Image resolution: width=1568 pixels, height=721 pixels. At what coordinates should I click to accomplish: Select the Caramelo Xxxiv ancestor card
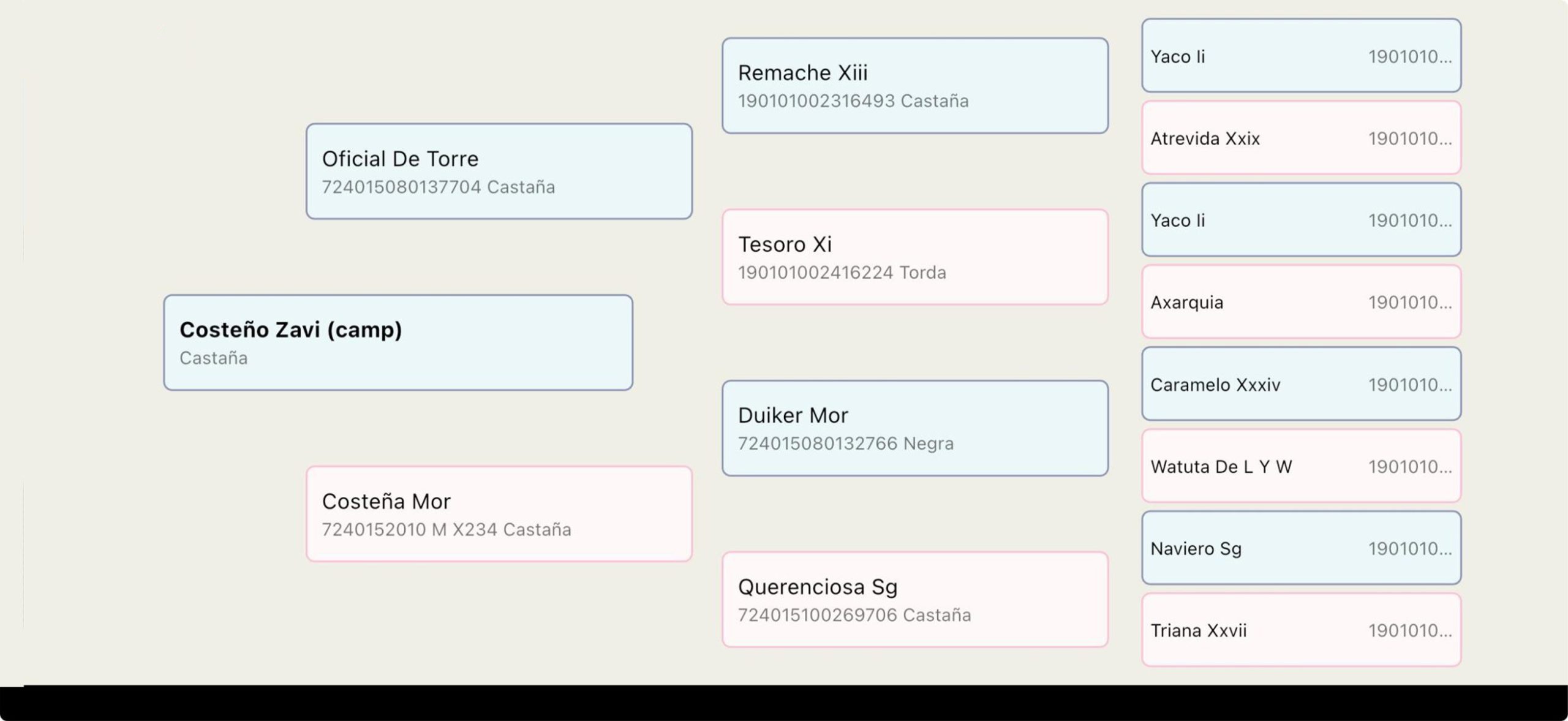pyautogui.click(x=1302, y=384)
